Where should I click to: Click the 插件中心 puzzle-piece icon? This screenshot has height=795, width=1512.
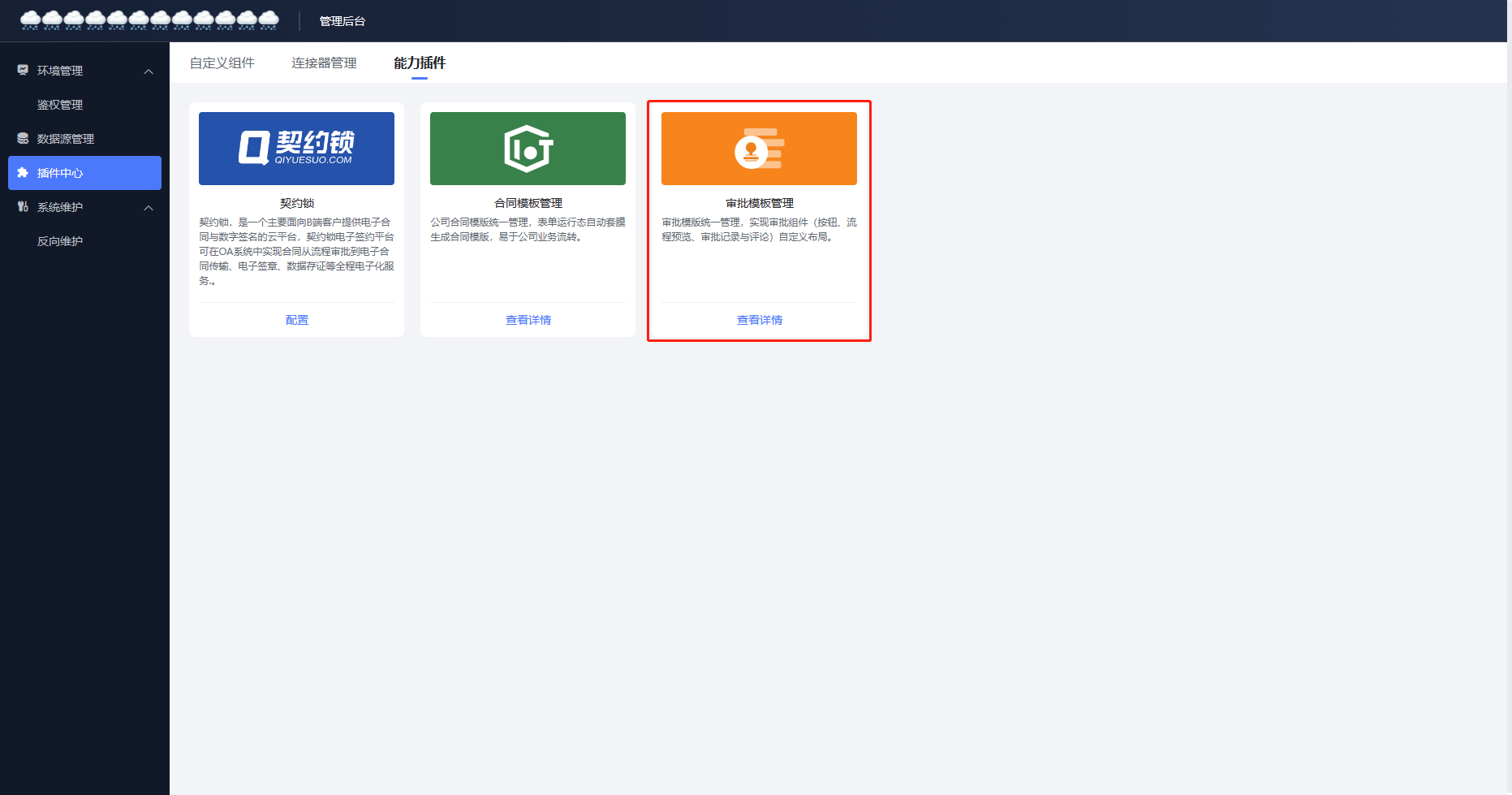(23, 173)
